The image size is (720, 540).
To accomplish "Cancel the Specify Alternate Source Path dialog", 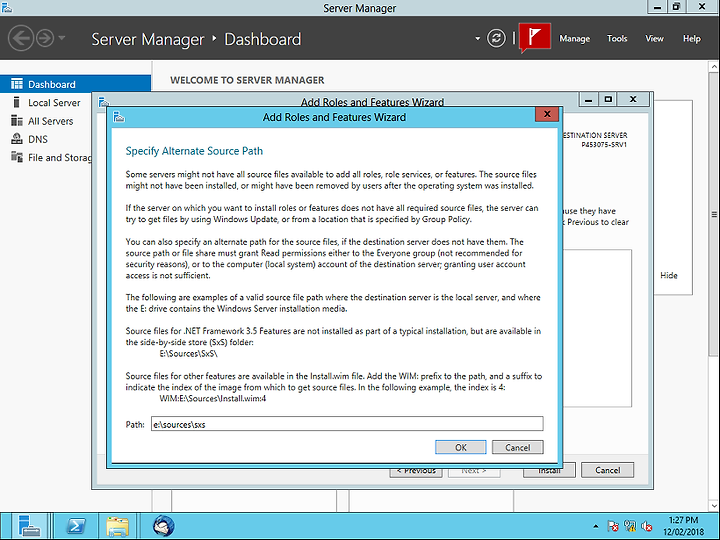I will [518, 447].
